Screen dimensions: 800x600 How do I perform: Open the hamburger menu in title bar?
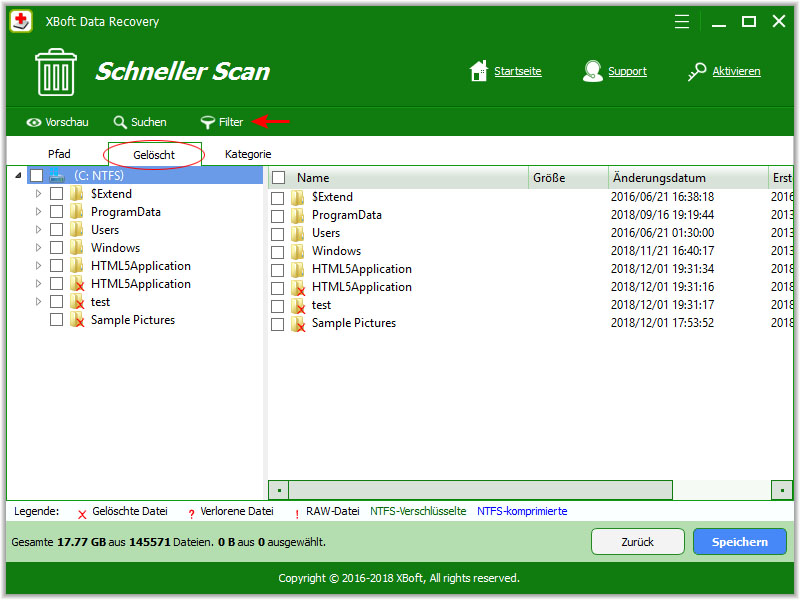point(682,21)
